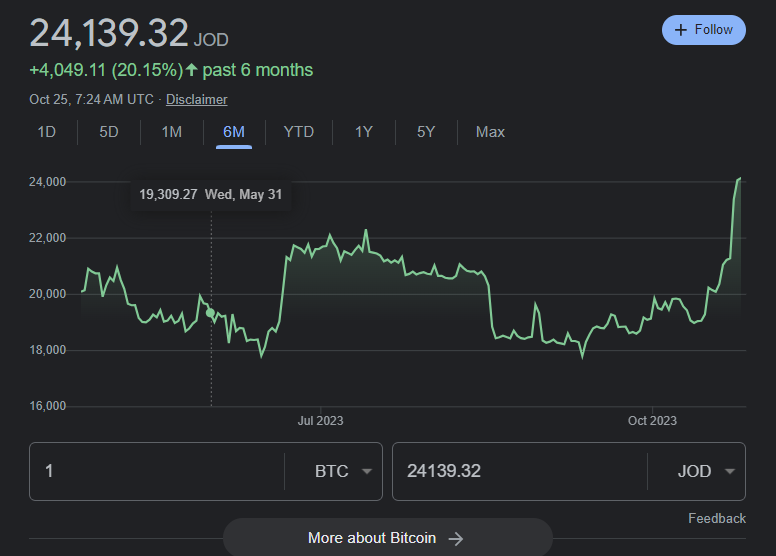This screenshot has width=776, height=556.
Task: Click the Follow button
Action: pos(703,30)
